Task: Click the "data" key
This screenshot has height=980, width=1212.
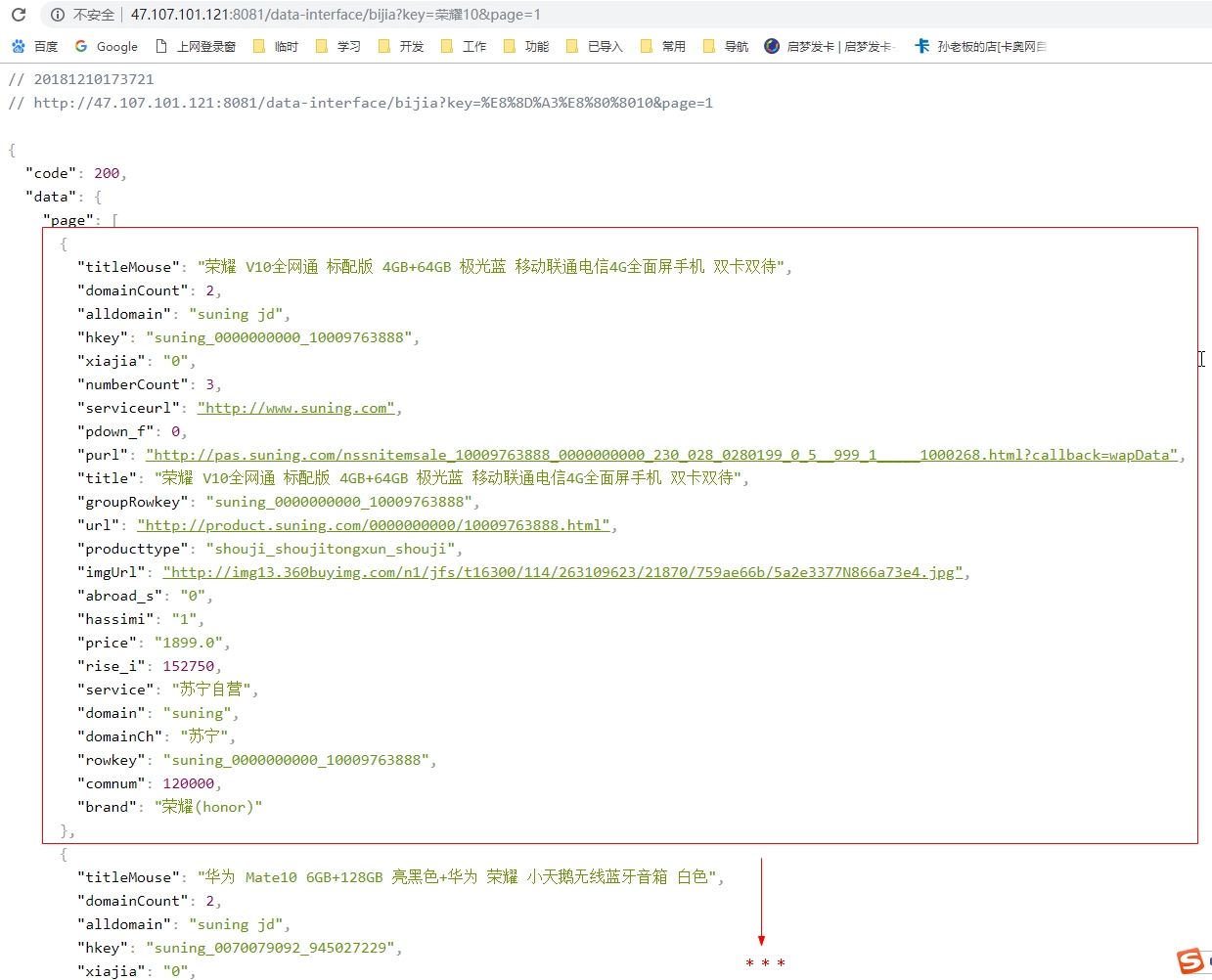Action: point(51,197)
